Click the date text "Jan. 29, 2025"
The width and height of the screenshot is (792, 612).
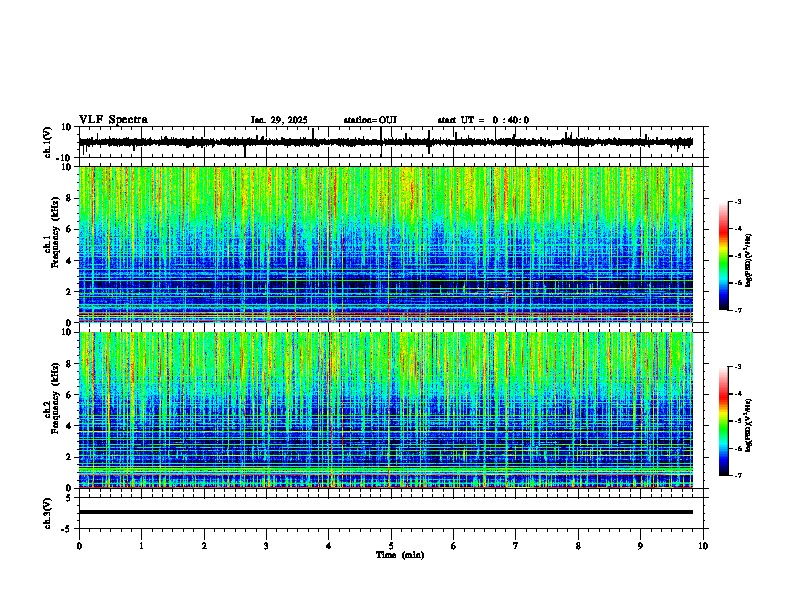279,120
